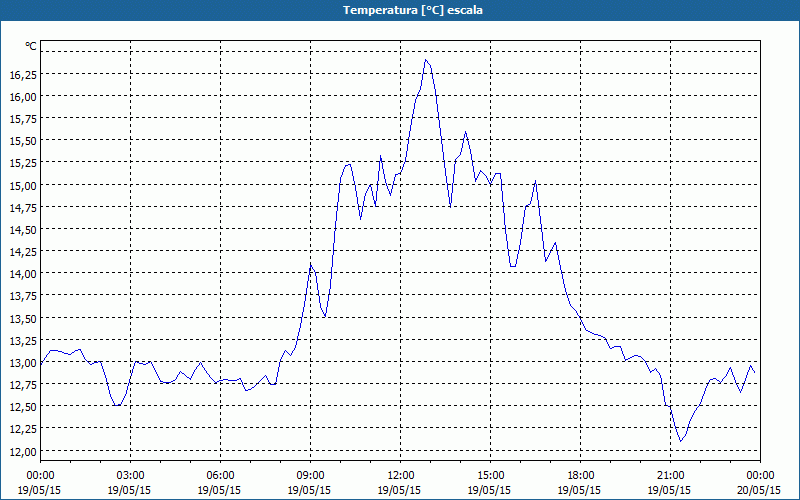This screenshot has height=500, width=800.
Task: Pick the 15,00 y-axis label
Action: [23, 185]
